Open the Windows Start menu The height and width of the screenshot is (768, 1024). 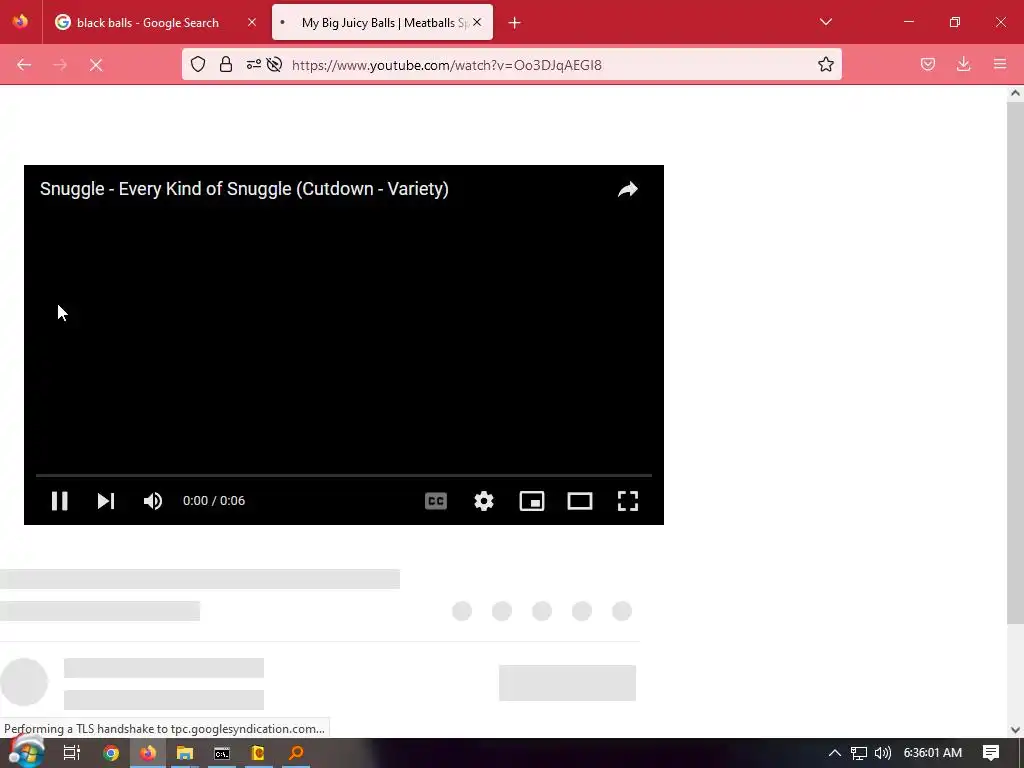26,753
